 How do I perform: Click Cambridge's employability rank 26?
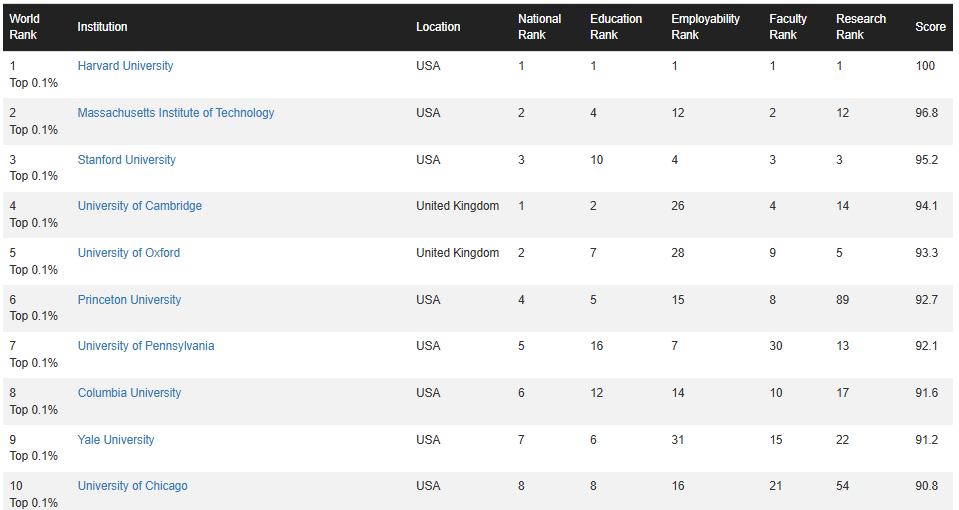point(678,206)
